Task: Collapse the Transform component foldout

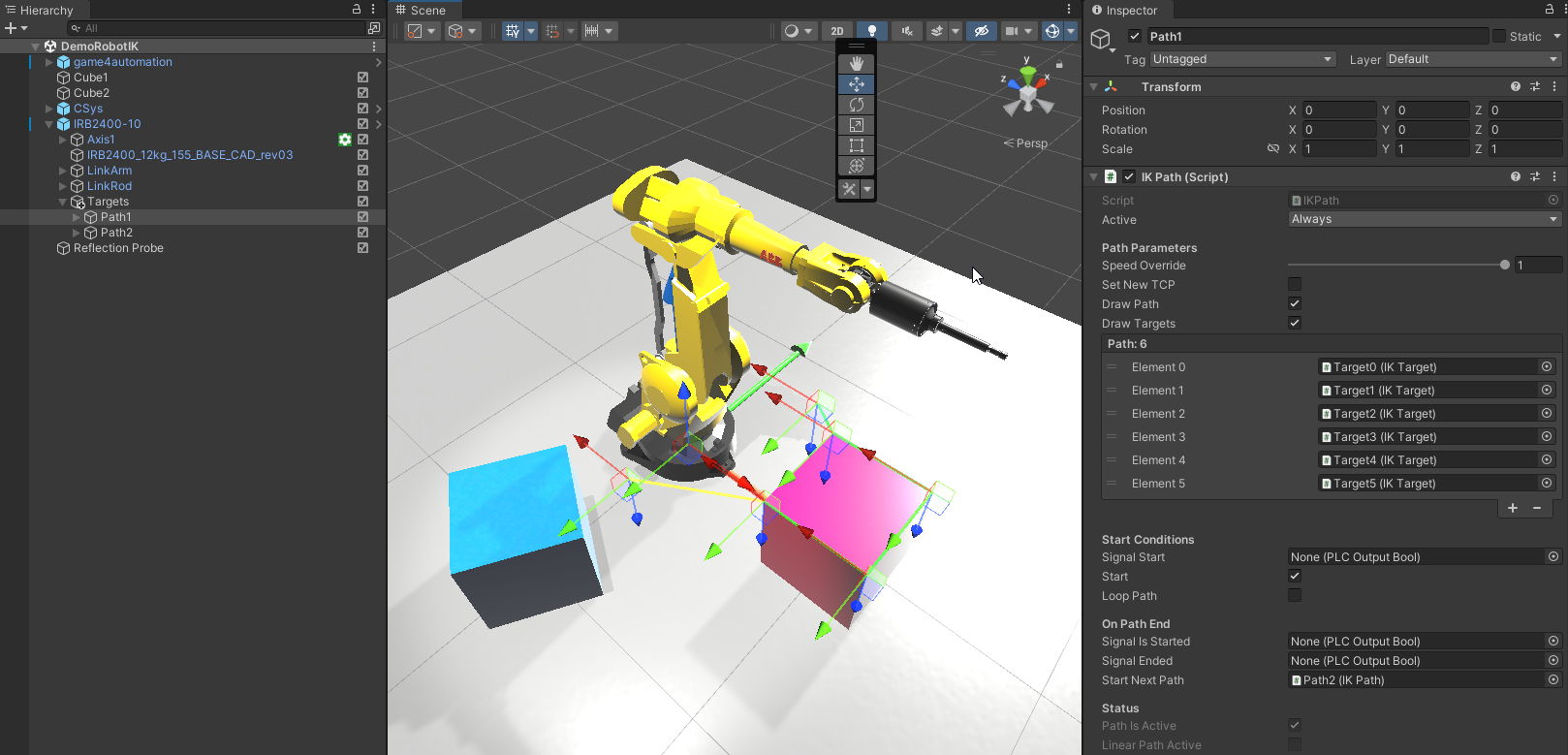Action: (x=1094, y=86)
